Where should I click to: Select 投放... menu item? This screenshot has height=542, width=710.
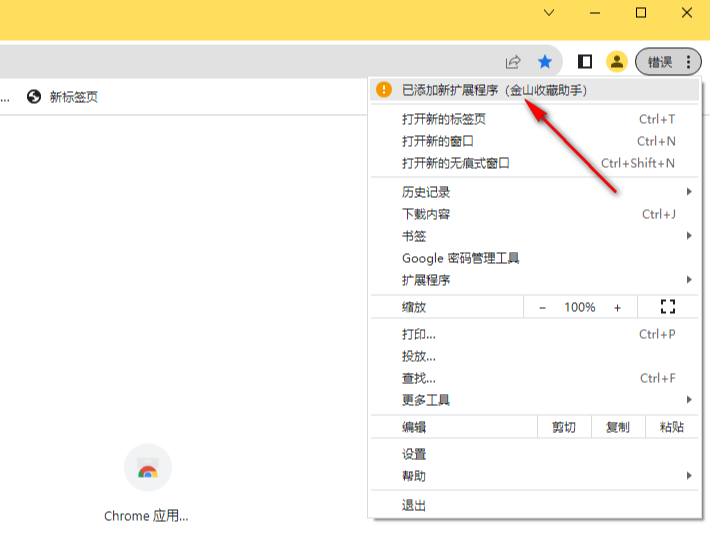point(534,356)
